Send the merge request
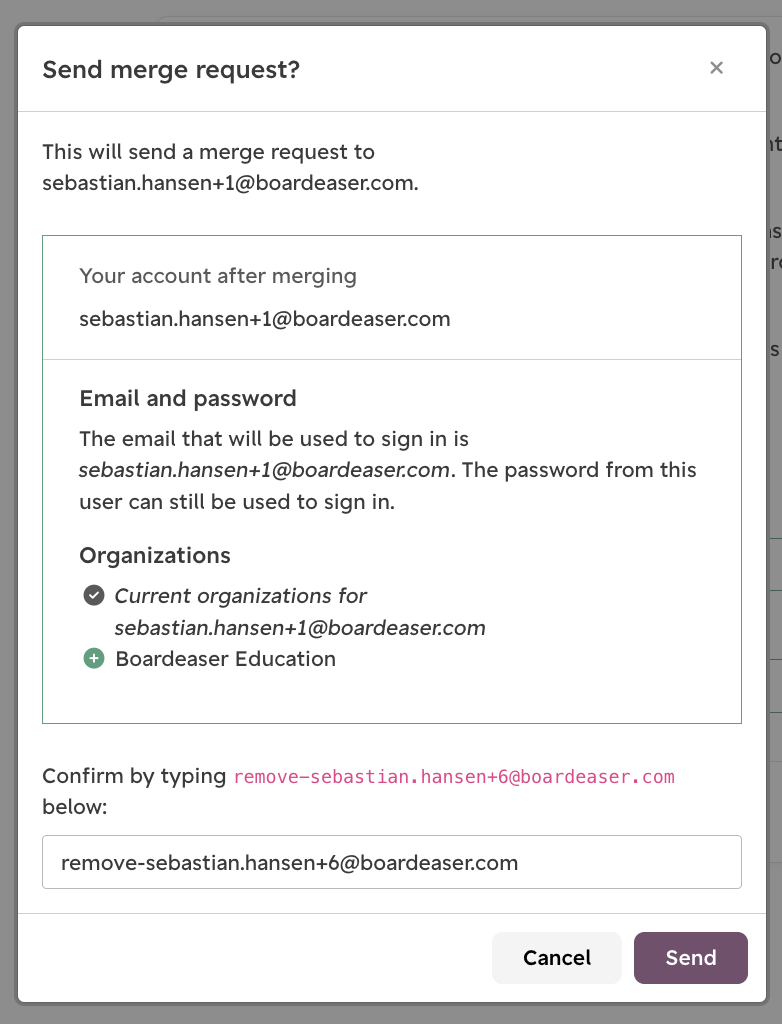782x1024 pixels. [x=691, y=957]
